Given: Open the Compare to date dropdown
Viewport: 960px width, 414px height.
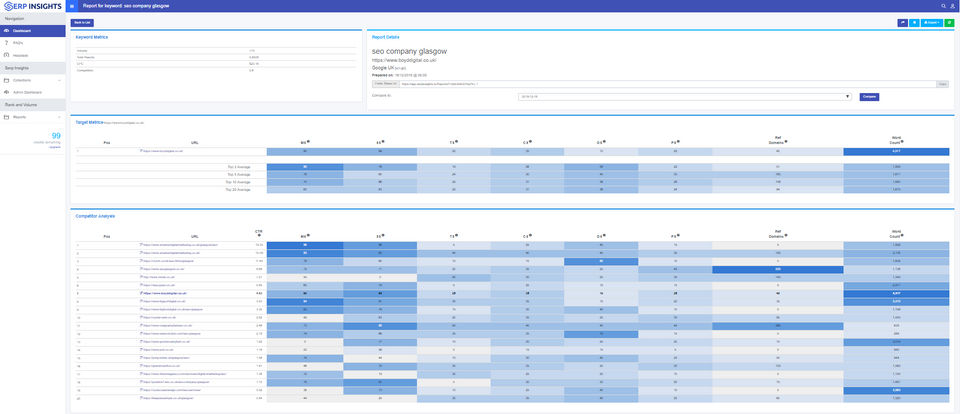Looking at the screenshot, I should coord(684,97).
